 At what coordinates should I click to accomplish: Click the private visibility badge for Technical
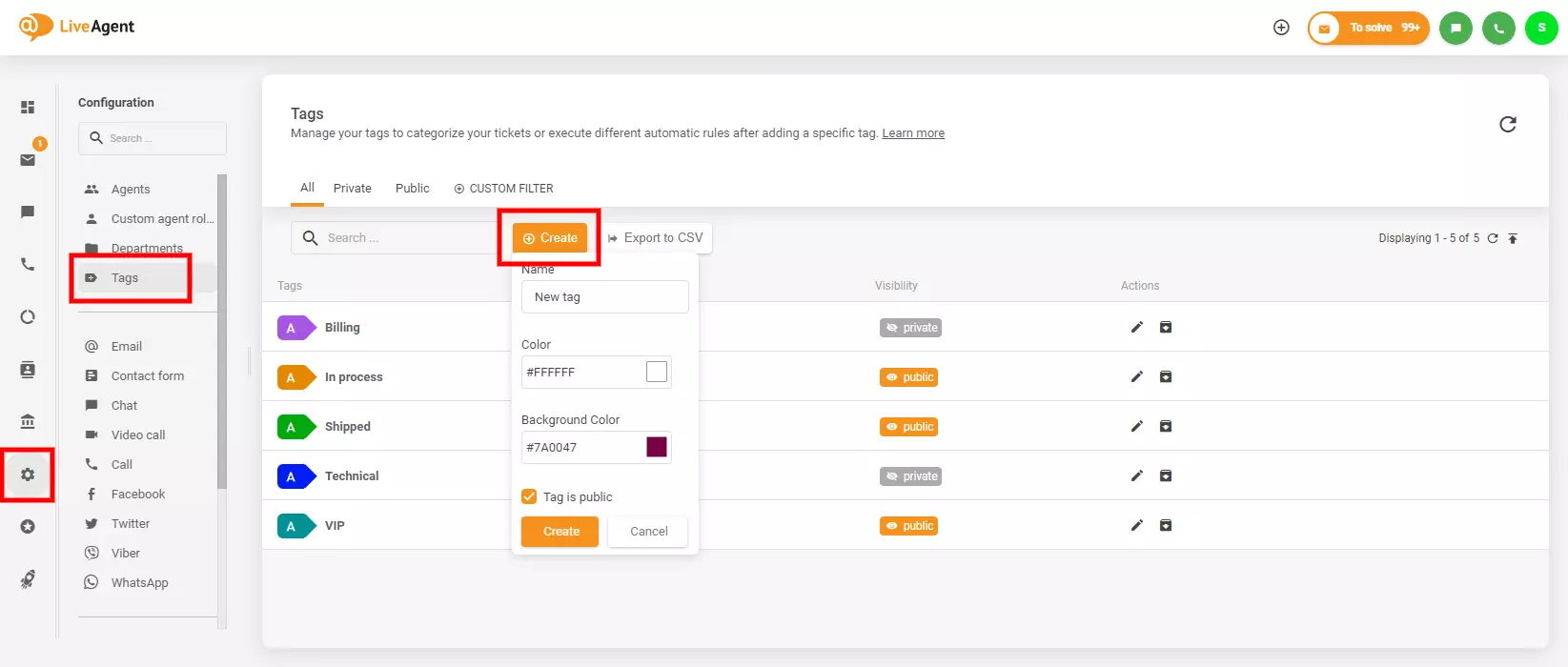click(910, 476)
